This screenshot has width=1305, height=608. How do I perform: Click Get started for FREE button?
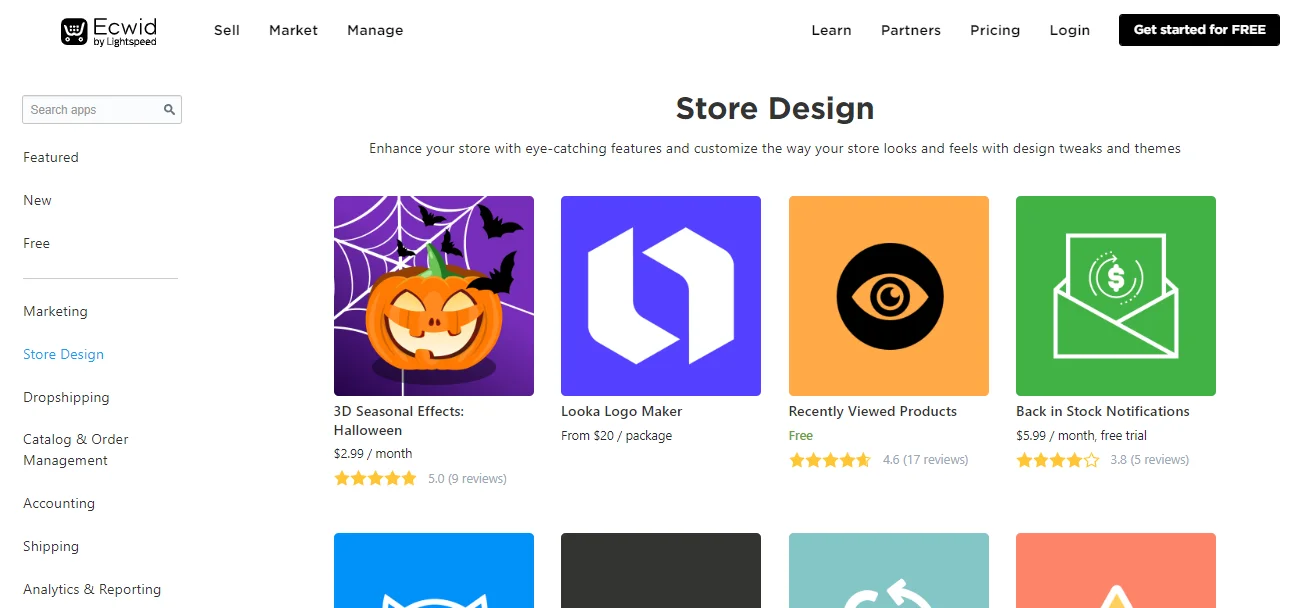pyautogui.click(x=1199, y=30)
